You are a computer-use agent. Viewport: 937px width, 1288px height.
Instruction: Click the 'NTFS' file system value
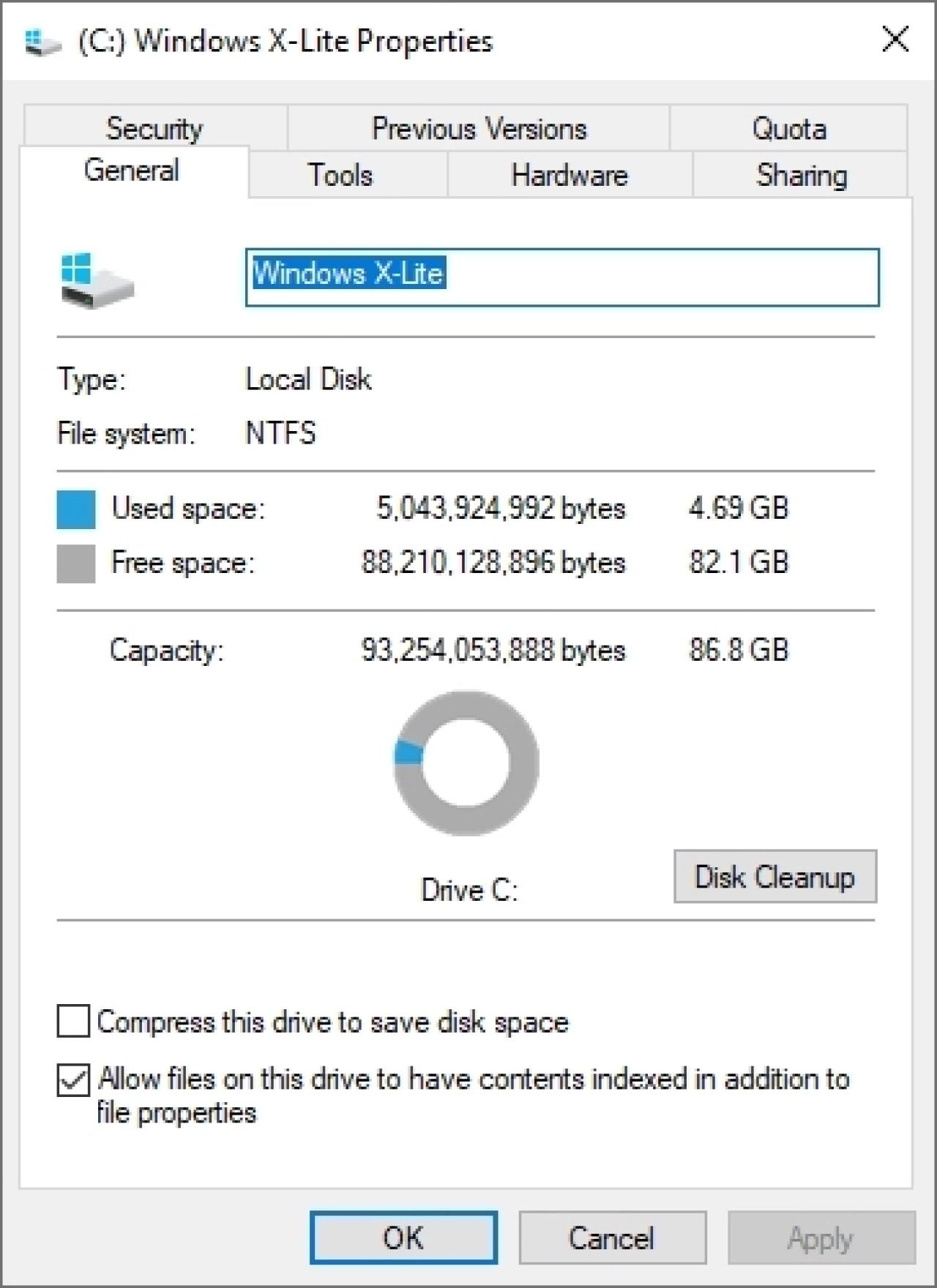(x=280, y=433)
